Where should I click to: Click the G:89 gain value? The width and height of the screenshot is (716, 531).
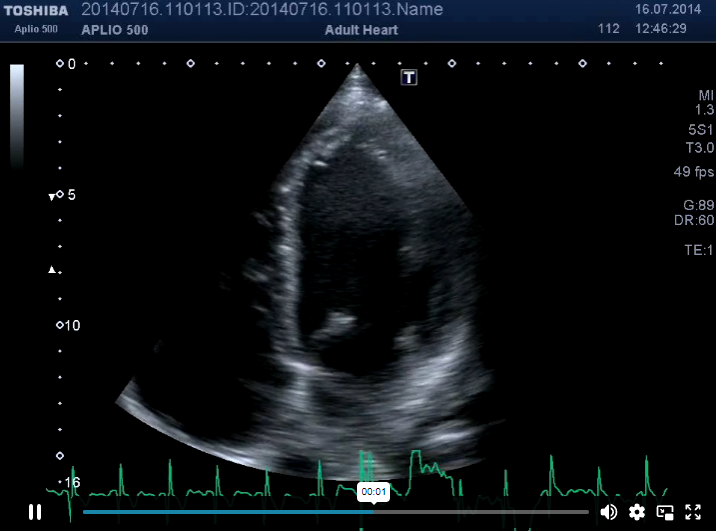(x=698, y=205)
